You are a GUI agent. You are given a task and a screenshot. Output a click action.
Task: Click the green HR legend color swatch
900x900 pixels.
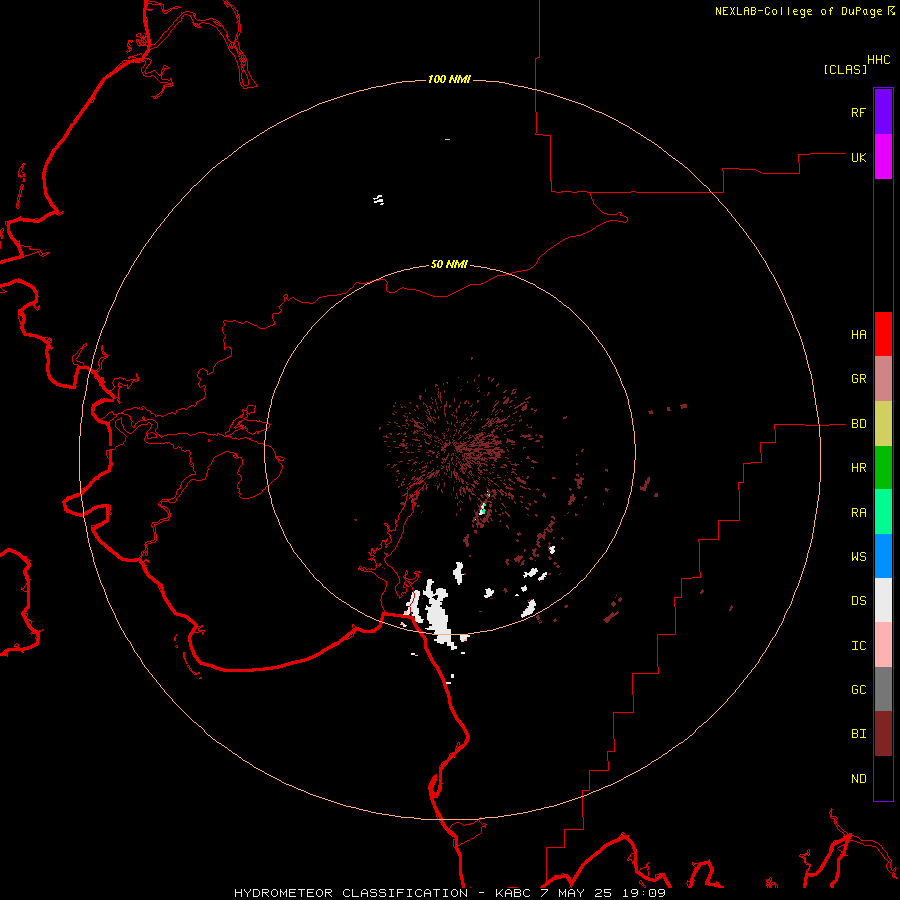pyautogui.click(x=883, y=468)
